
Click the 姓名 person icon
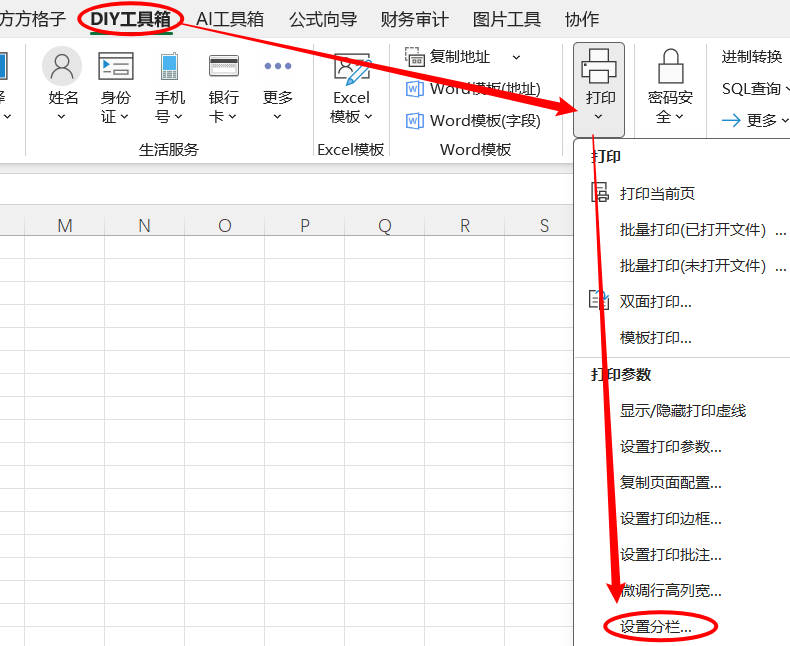pyautogui.click(x=62, y=67)
